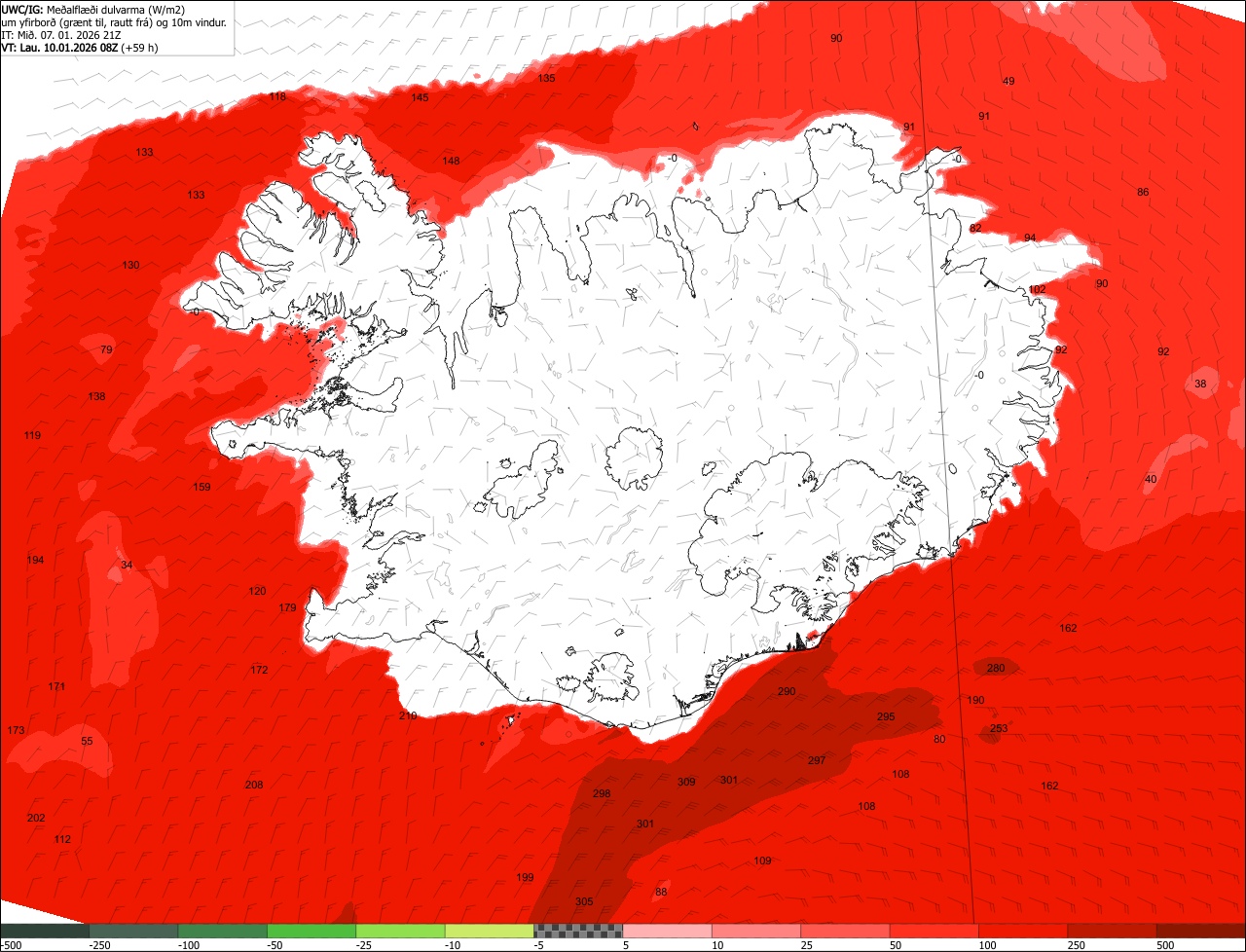Click the map value 190 in the southeast
Viewport: 1246px width, 952px height.
click(975, 700)
